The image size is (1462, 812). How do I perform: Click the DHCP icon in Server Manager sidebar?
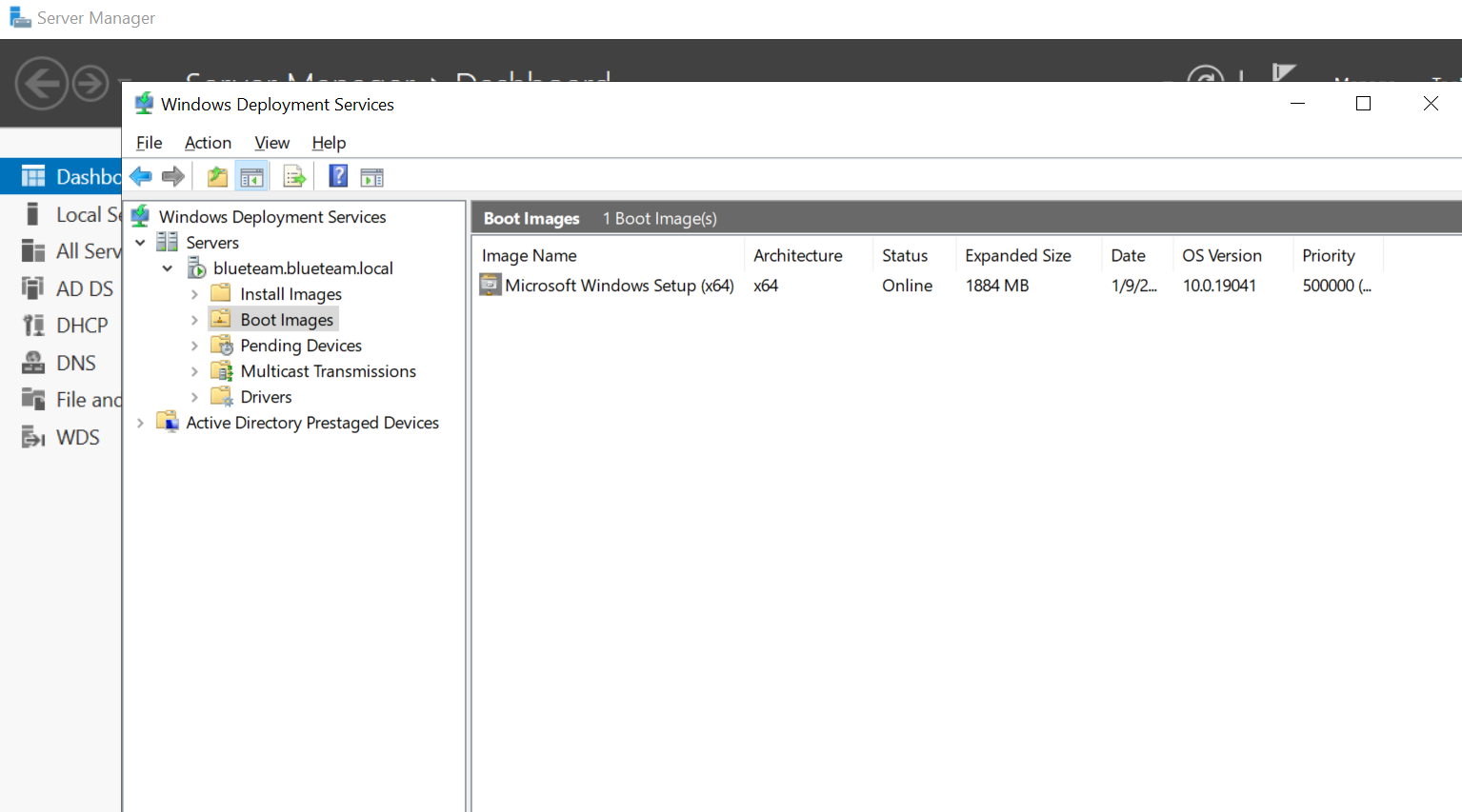[x=33, y=326]
